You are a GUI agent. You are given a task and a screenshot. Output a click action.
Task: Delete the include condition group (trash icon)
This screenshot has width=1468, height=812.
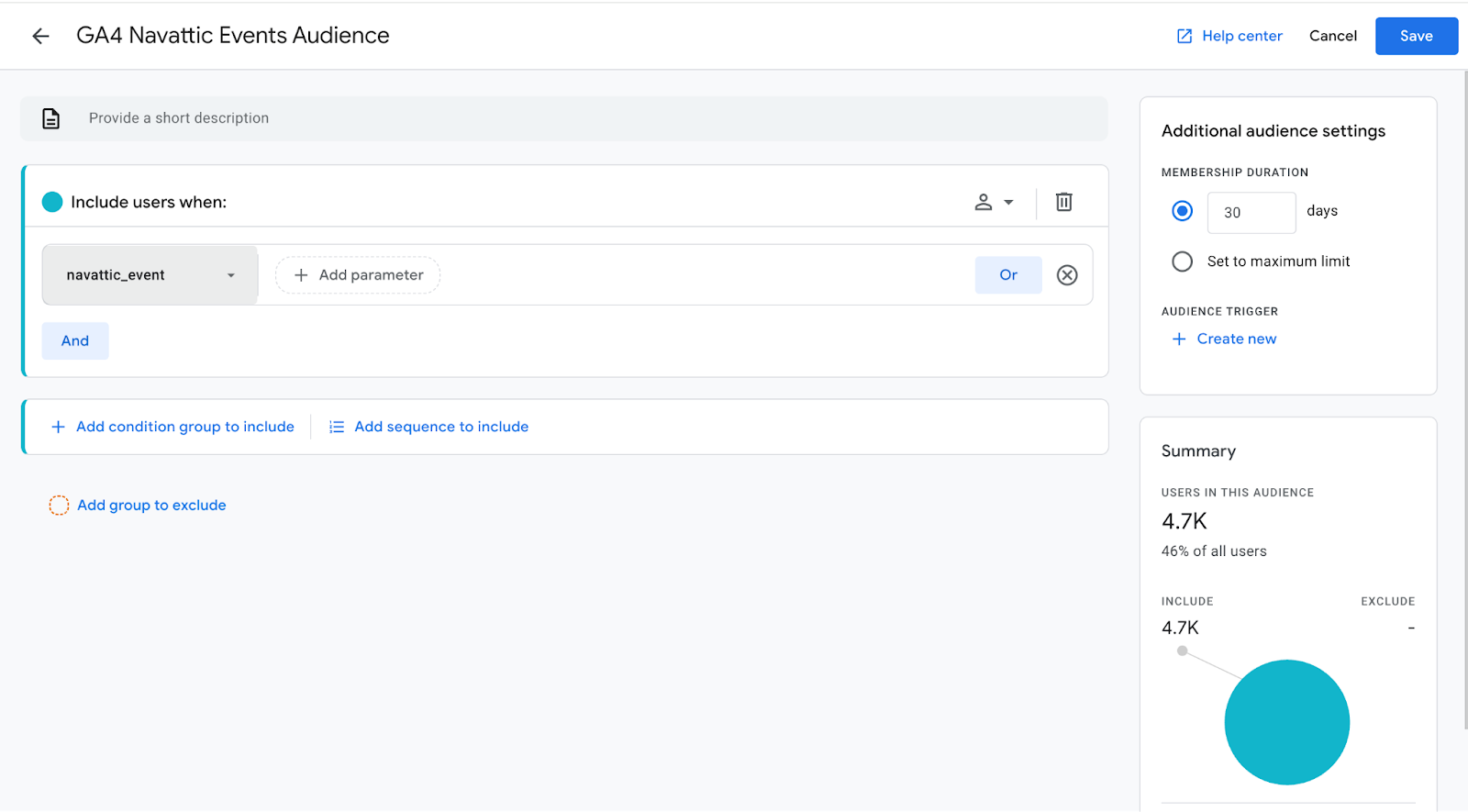tap(1063, 202)
